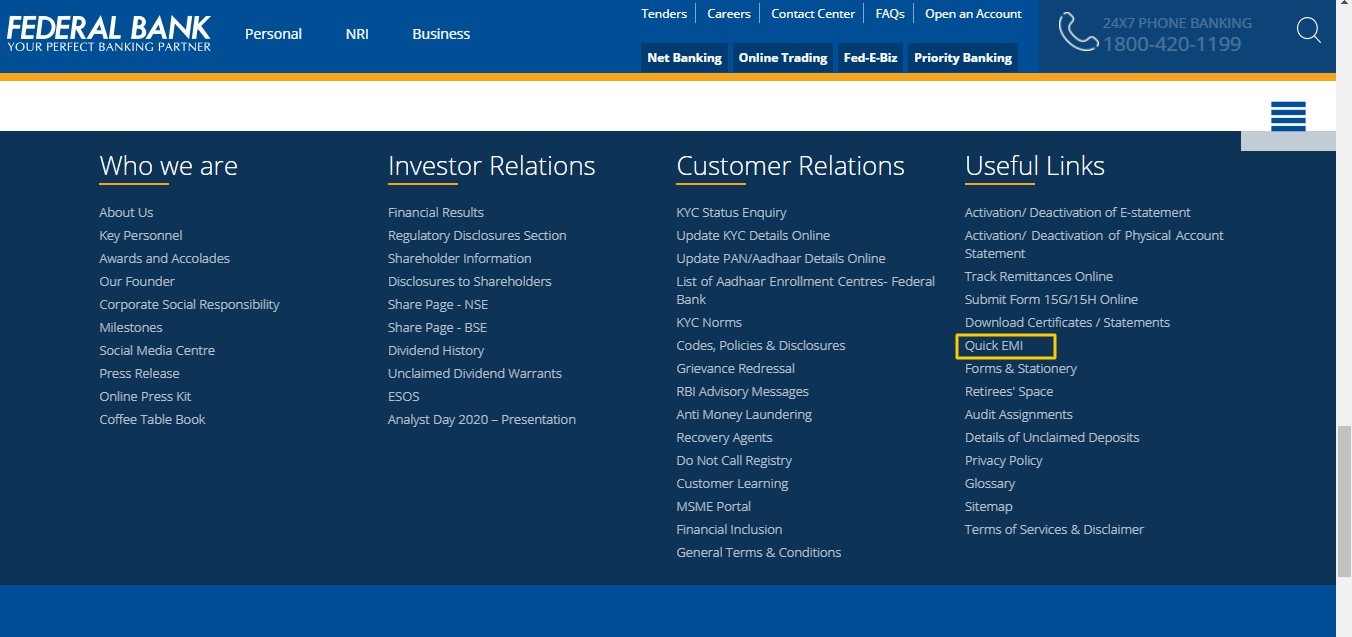Image resolution: width=1352 pixels, height=637 pixels.
Task: Open the About Us link
Action: pyautogui.click(x=126, y=212)
